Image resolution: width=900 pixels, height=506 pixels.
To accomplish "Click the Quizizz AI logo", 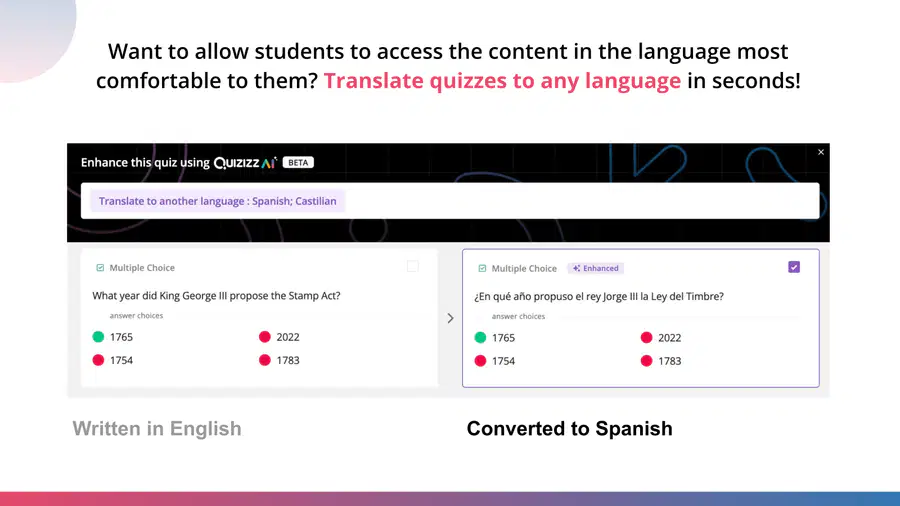I will (245, 163).
